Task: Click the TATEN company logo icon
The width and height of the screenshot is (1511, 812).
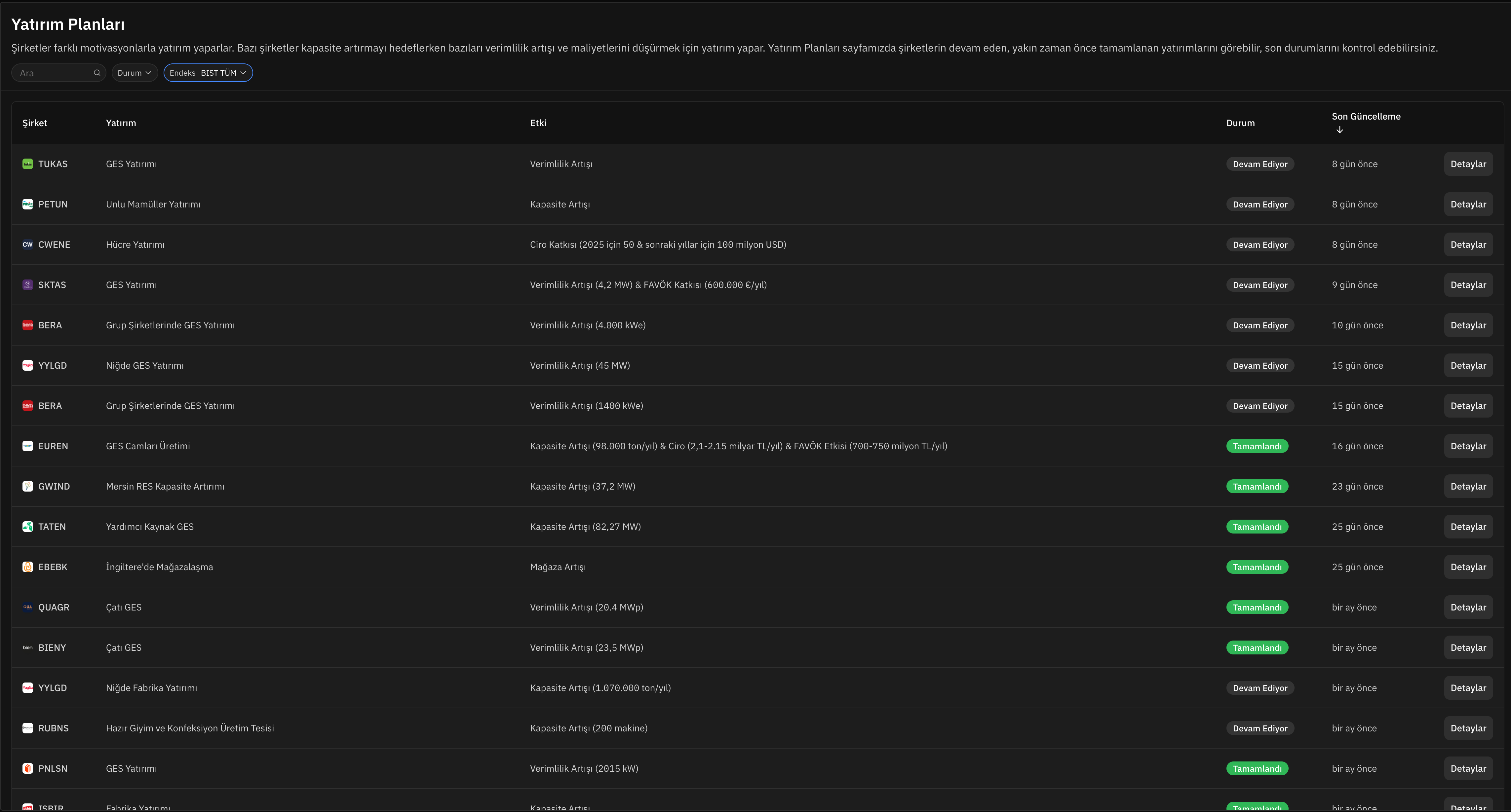Action: point(27,527)
